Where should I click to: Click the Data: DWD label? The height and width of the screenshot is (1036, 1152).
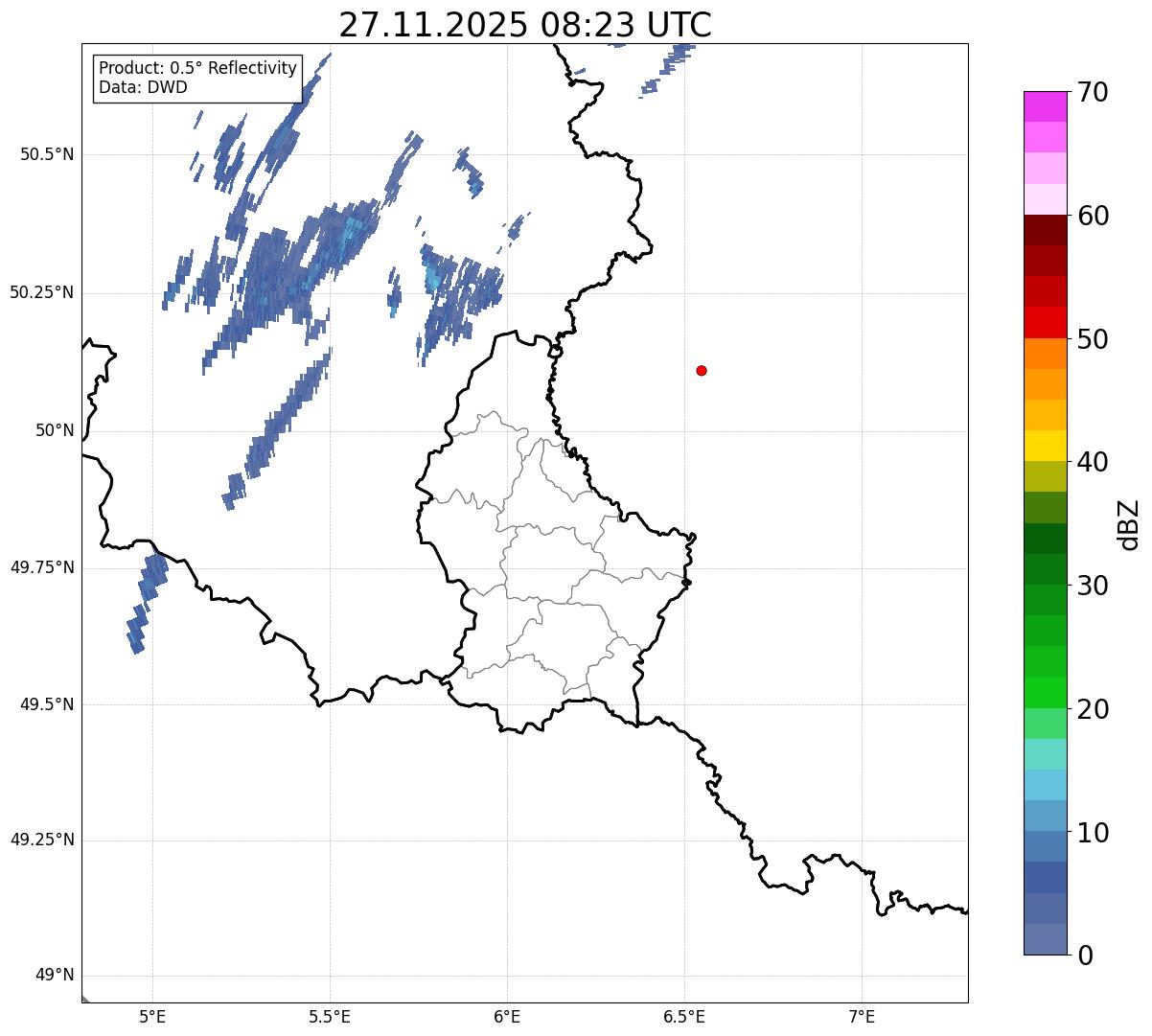tap(143, 87)
